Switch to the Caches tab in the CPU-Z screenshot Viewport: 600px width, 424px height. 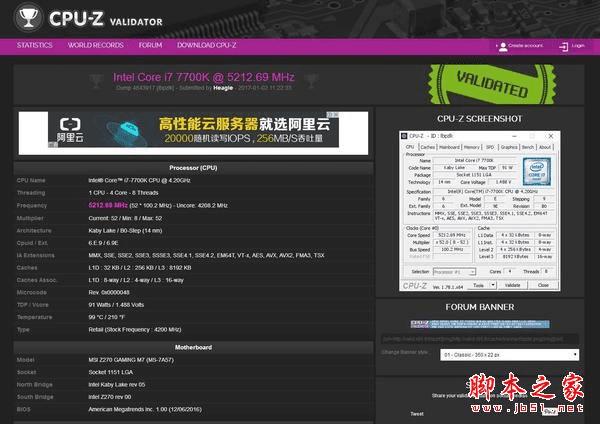[x=427, y=147]
